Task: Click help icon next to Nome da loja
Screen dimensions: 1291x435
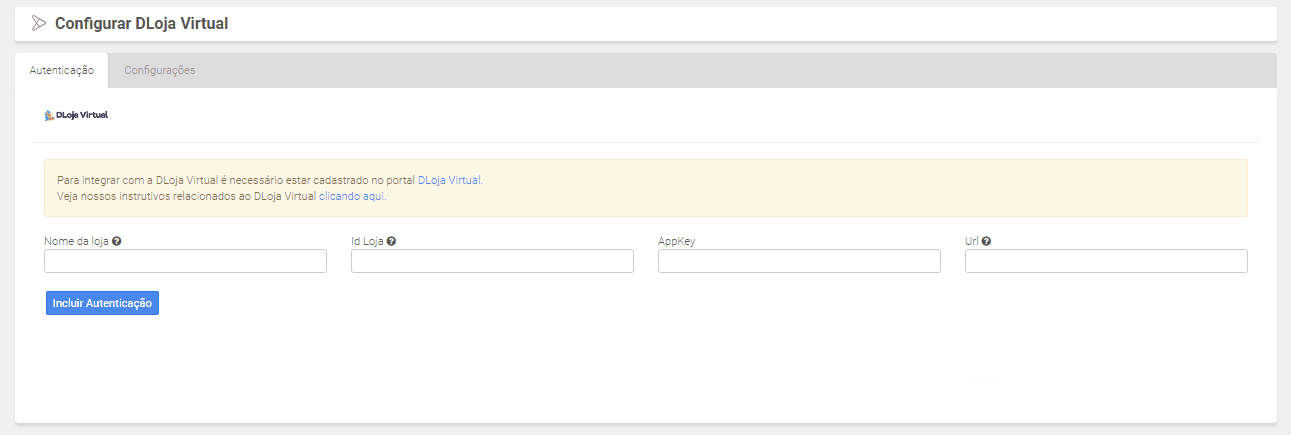Action: [x=117, y=241]
